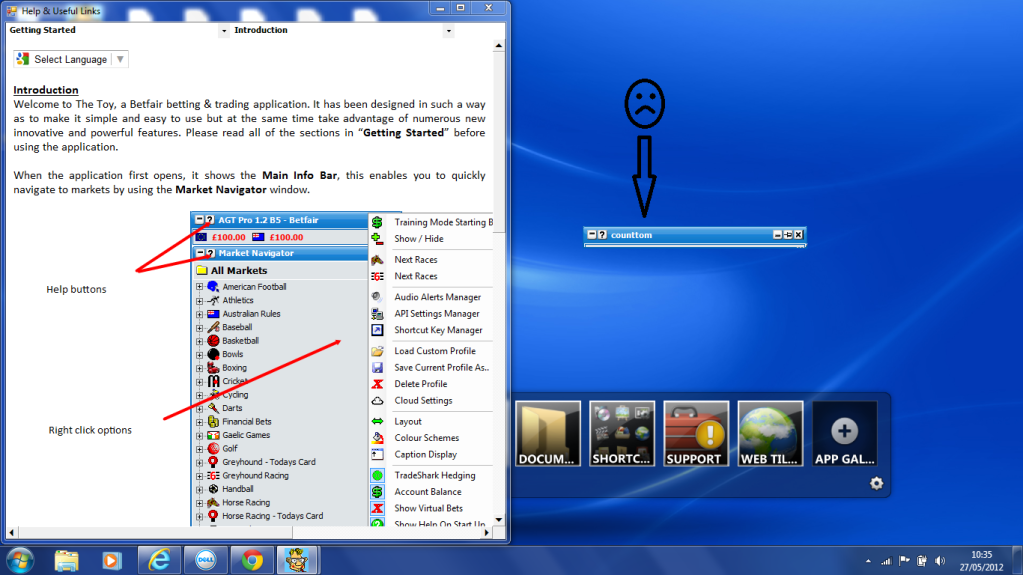Open dock settings via the gear icon
This screenshot has width=1023, height=575.
[x=876, y=483]
